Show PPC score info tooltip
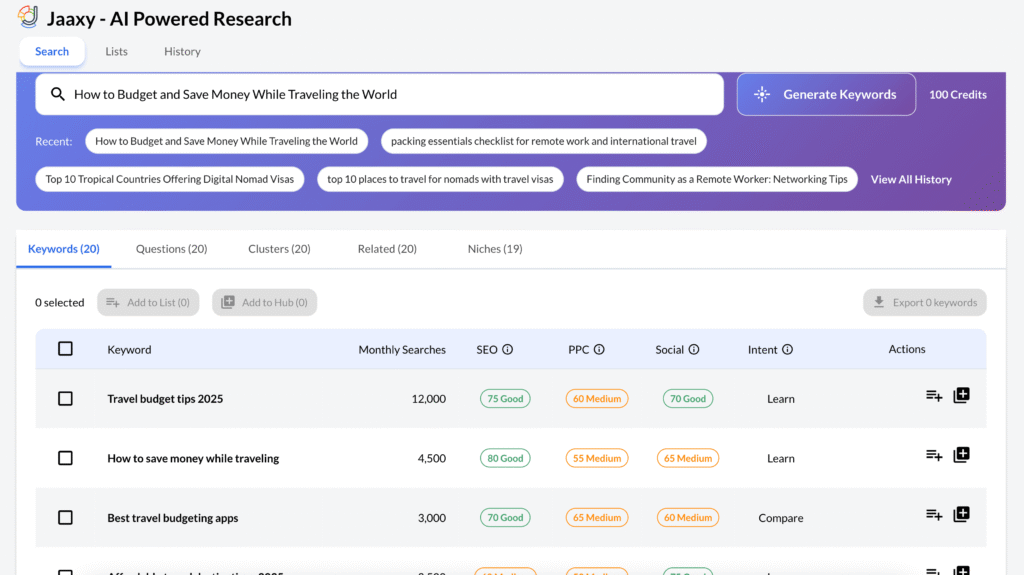This screenshot has height=575, width=1024. [599, 350]
